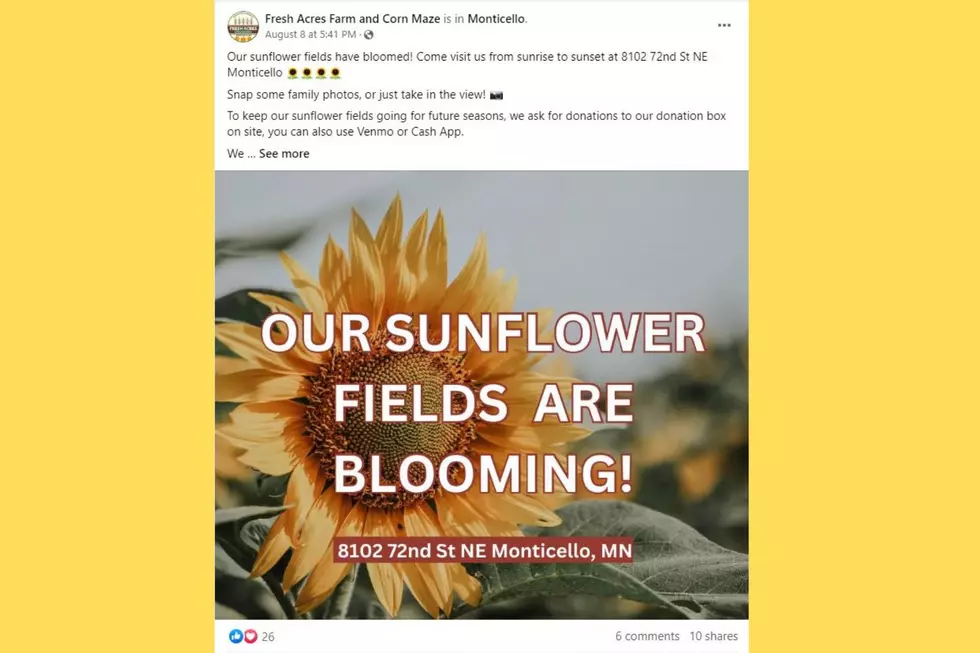Viewport: 980px width, 653px height.
Task: Click the August 8 at 5:41 PM timestamp
Action: pyautogui.click(x=311, y=35)
